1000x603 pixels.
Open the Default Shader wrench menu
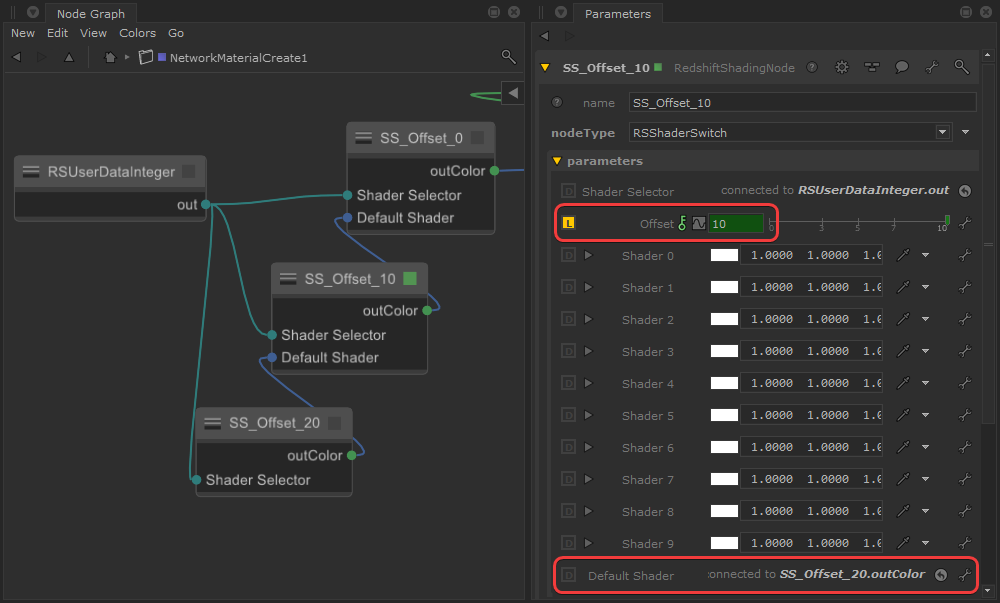click(965, 575)
